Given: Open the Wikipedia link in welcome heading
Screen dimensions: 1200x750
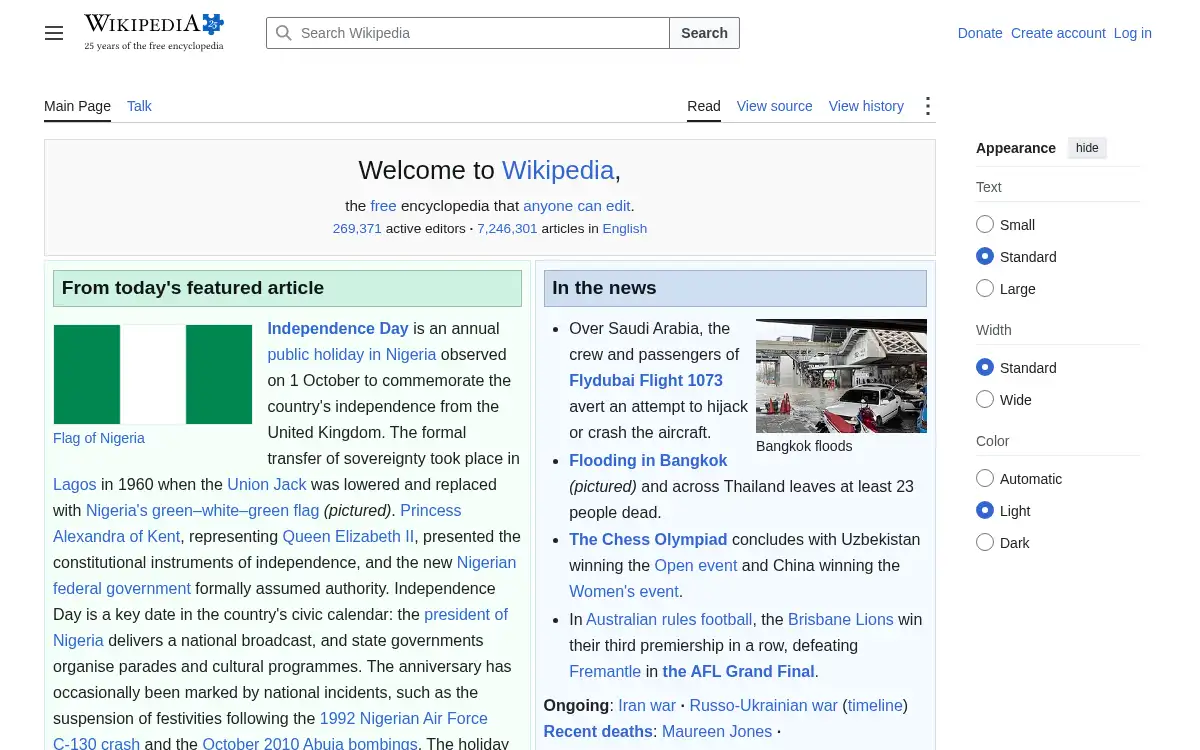Looking at the screenshot, I should pos(558,170).
